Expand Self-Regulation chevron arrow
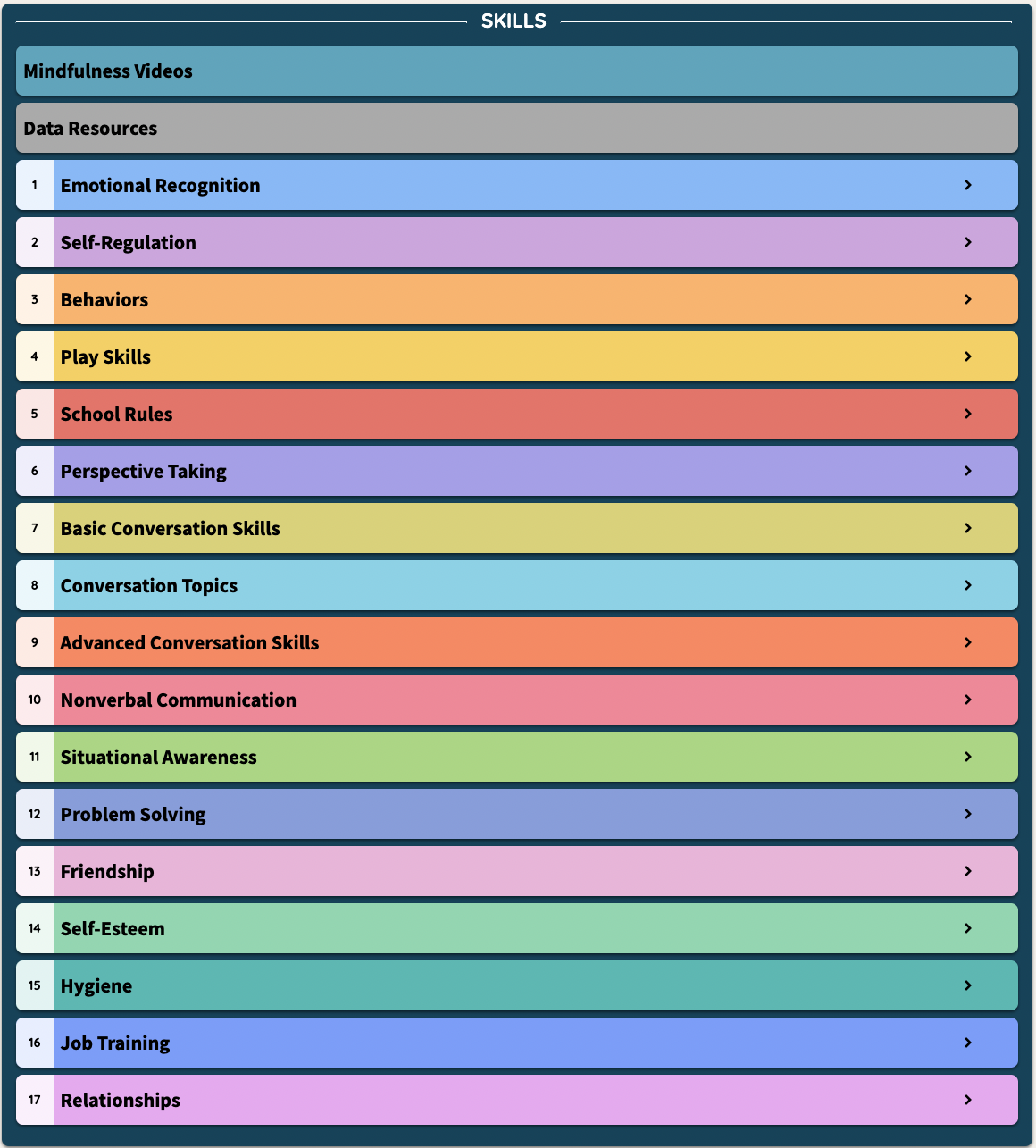Screen dimensions: 1036x1148 point(968,242)
